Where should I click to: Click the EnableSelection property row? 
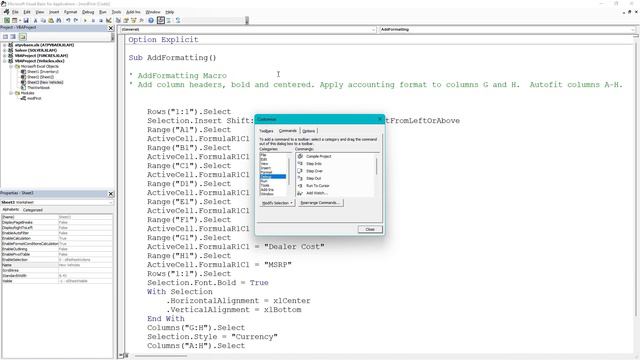[56, 260]
